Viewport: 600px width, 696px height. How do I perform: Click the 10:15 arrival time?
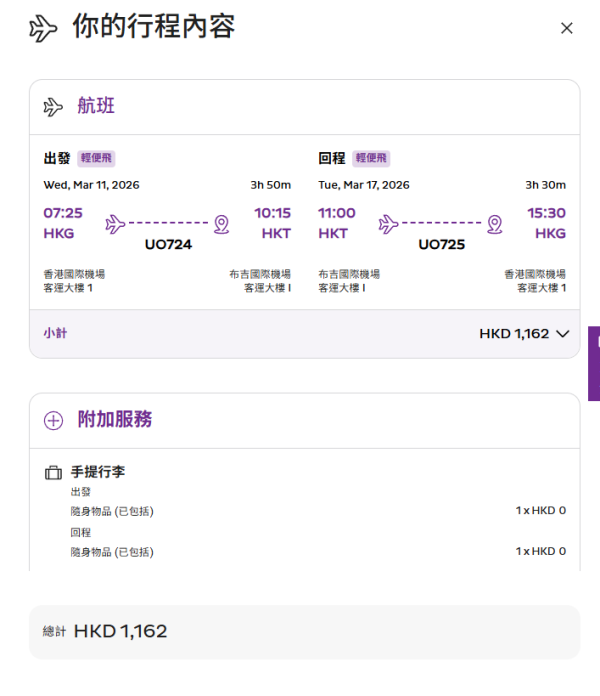(272, 213)
